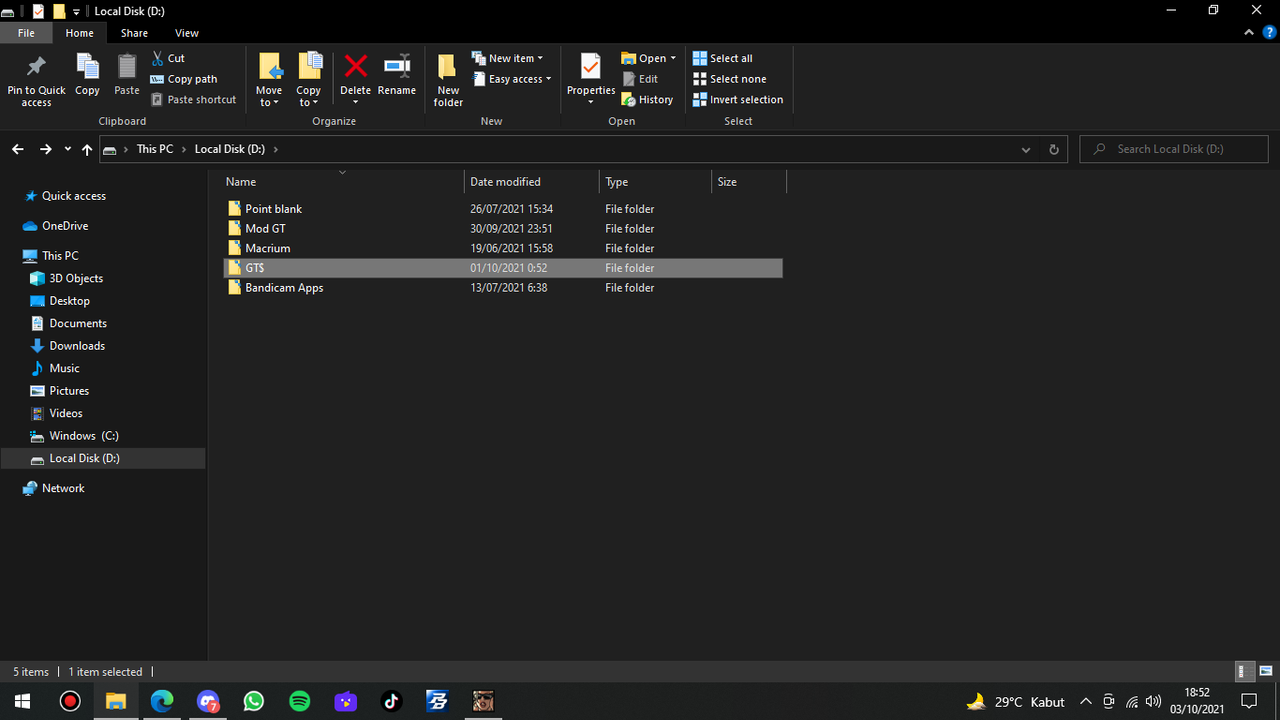Open the Move to dropdown

269,80
